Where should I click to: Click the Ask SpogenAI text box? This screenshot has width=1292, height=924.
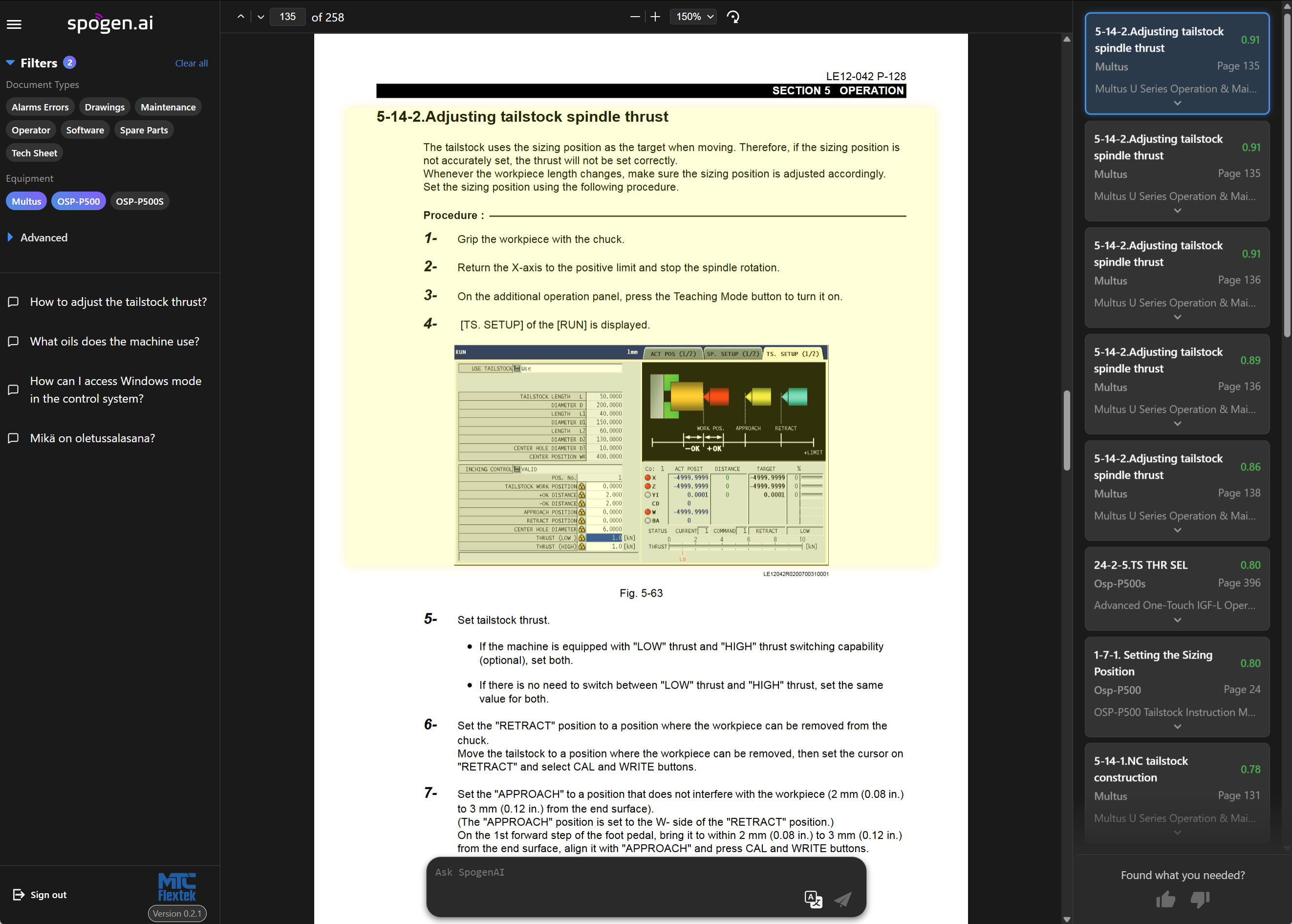click(646, 886)
